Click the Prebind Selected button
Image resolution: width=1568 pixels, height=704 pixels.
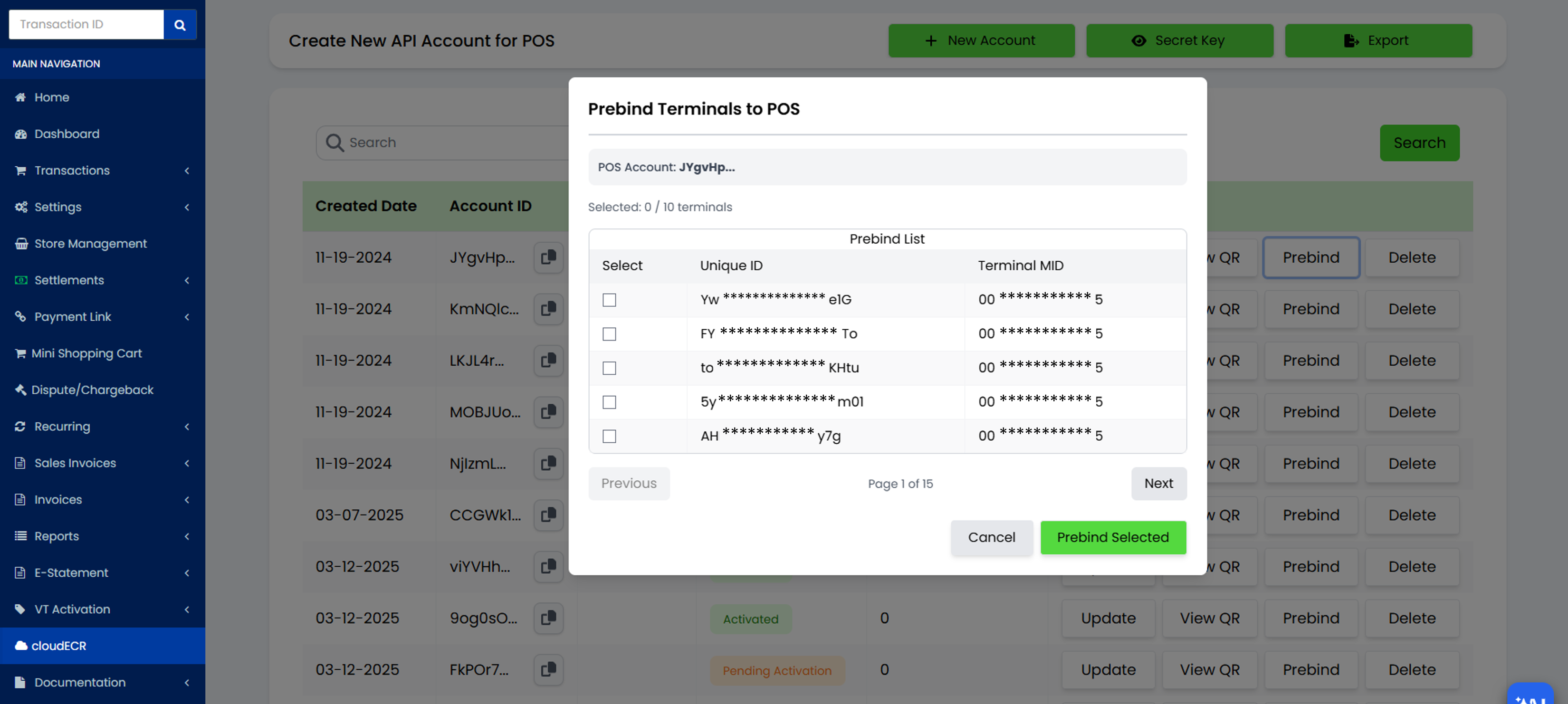(1113, 537)
